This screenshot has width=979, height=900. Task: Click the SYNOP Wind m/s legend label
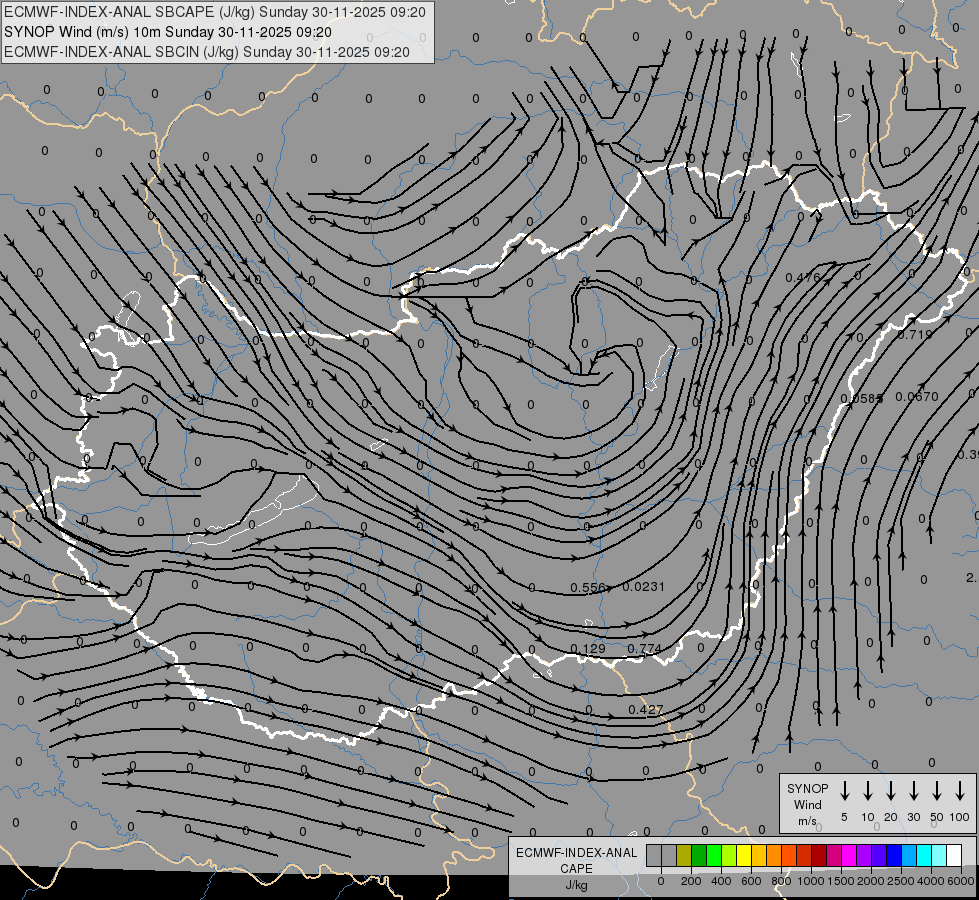click(x=807, y=804)
